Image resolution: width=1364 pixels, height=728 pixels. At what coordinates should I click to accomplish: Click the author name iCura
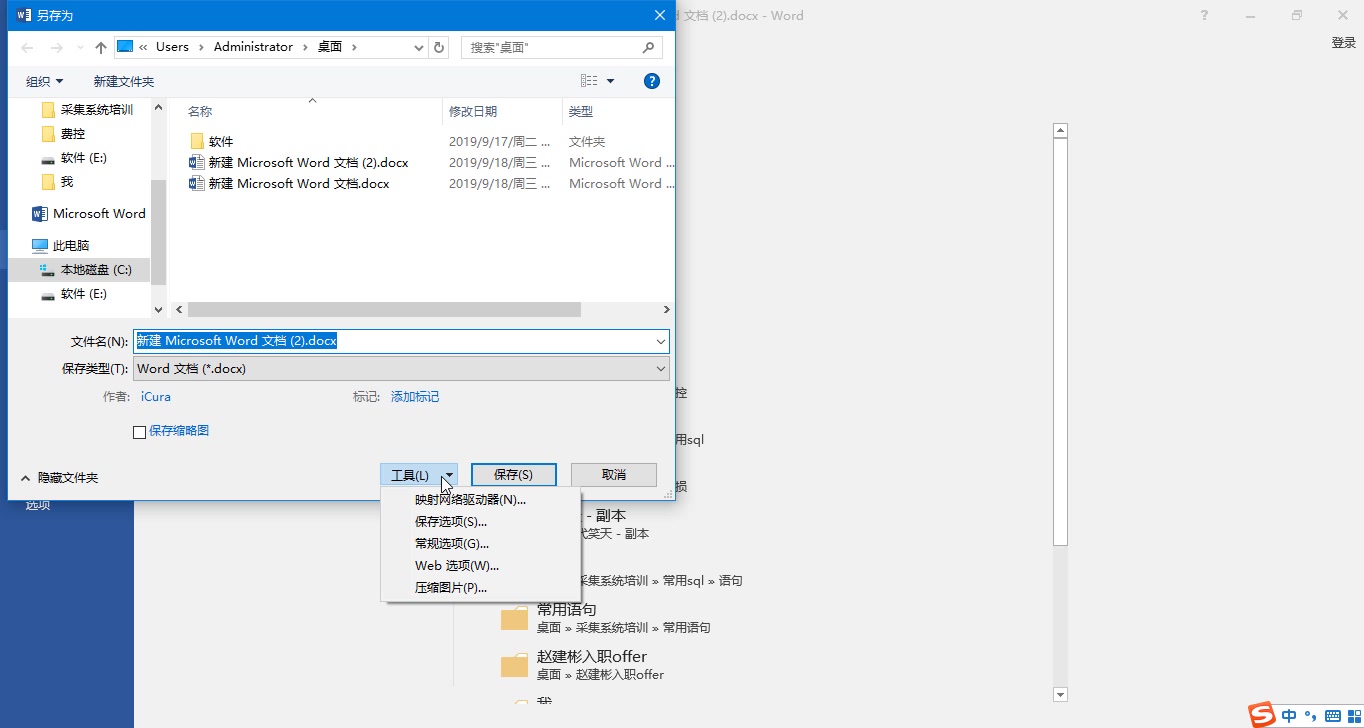tap(156, 397)
